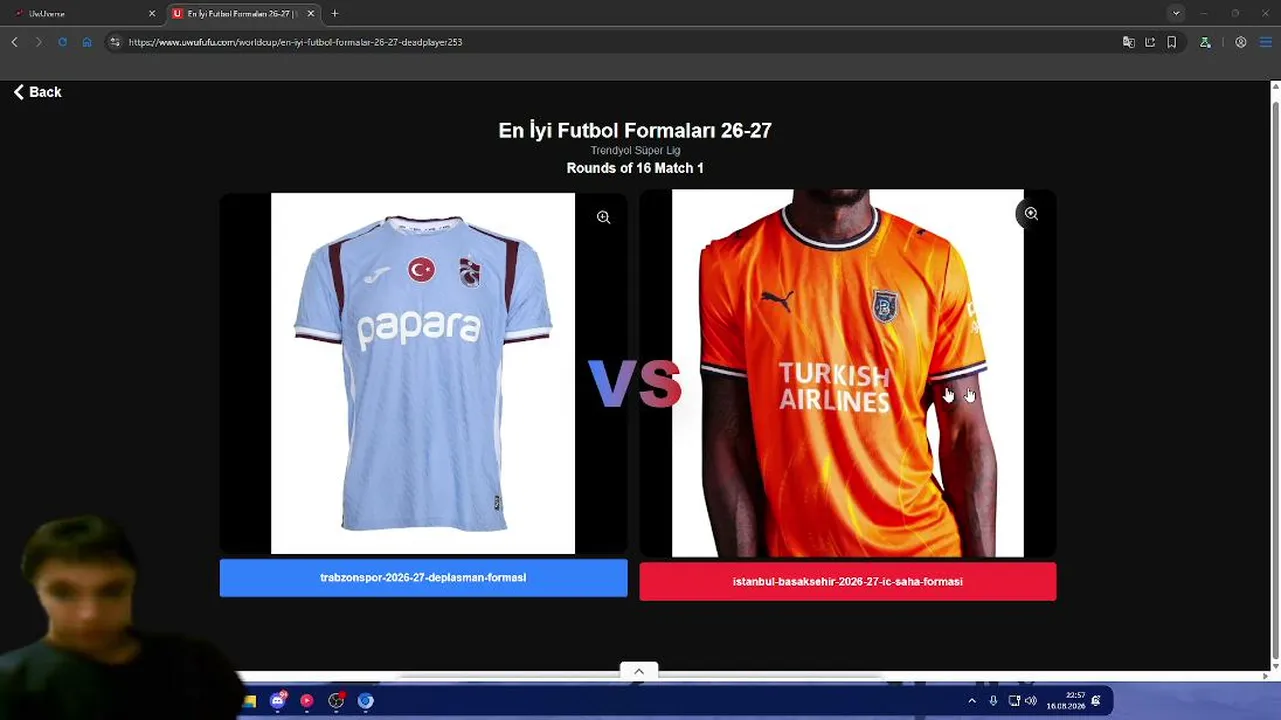Switch to the first UwUverse tab
Viewport: 1281px width, 720px height.
click(85, 13)
